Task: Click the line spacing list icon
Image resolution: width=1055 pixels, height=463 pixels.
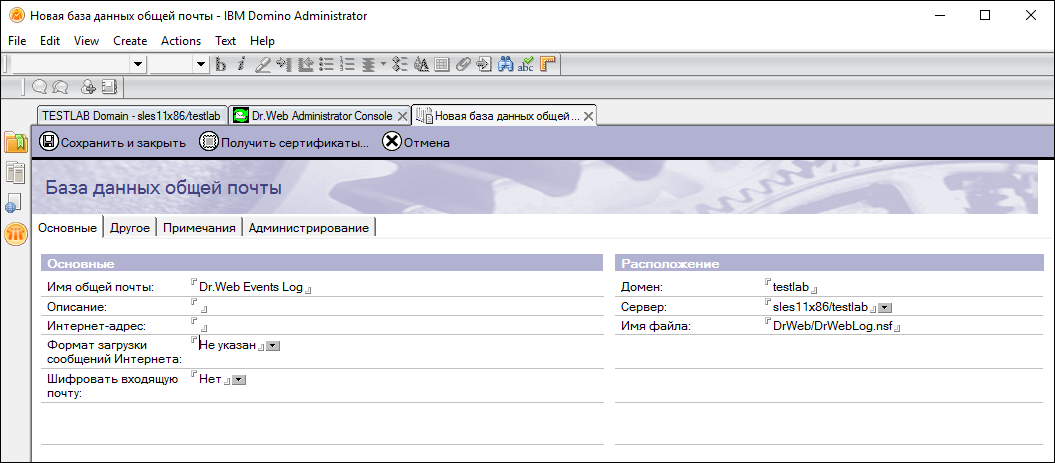Action: [x=401, y=64]
